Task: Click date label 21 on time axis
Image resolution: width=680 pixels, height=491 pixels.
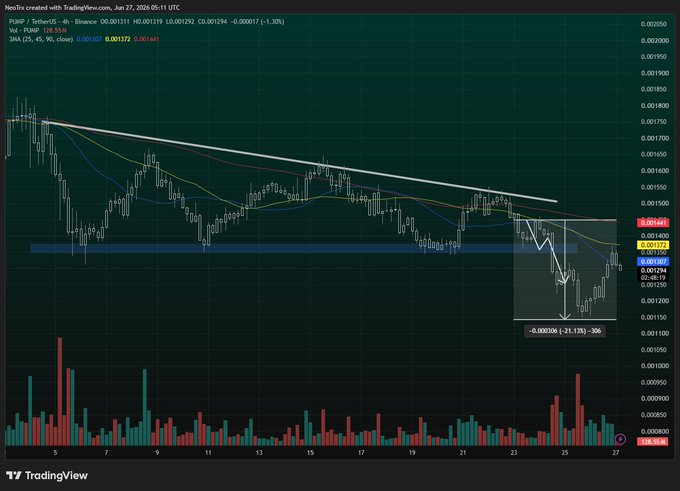Action: (463, 452)
